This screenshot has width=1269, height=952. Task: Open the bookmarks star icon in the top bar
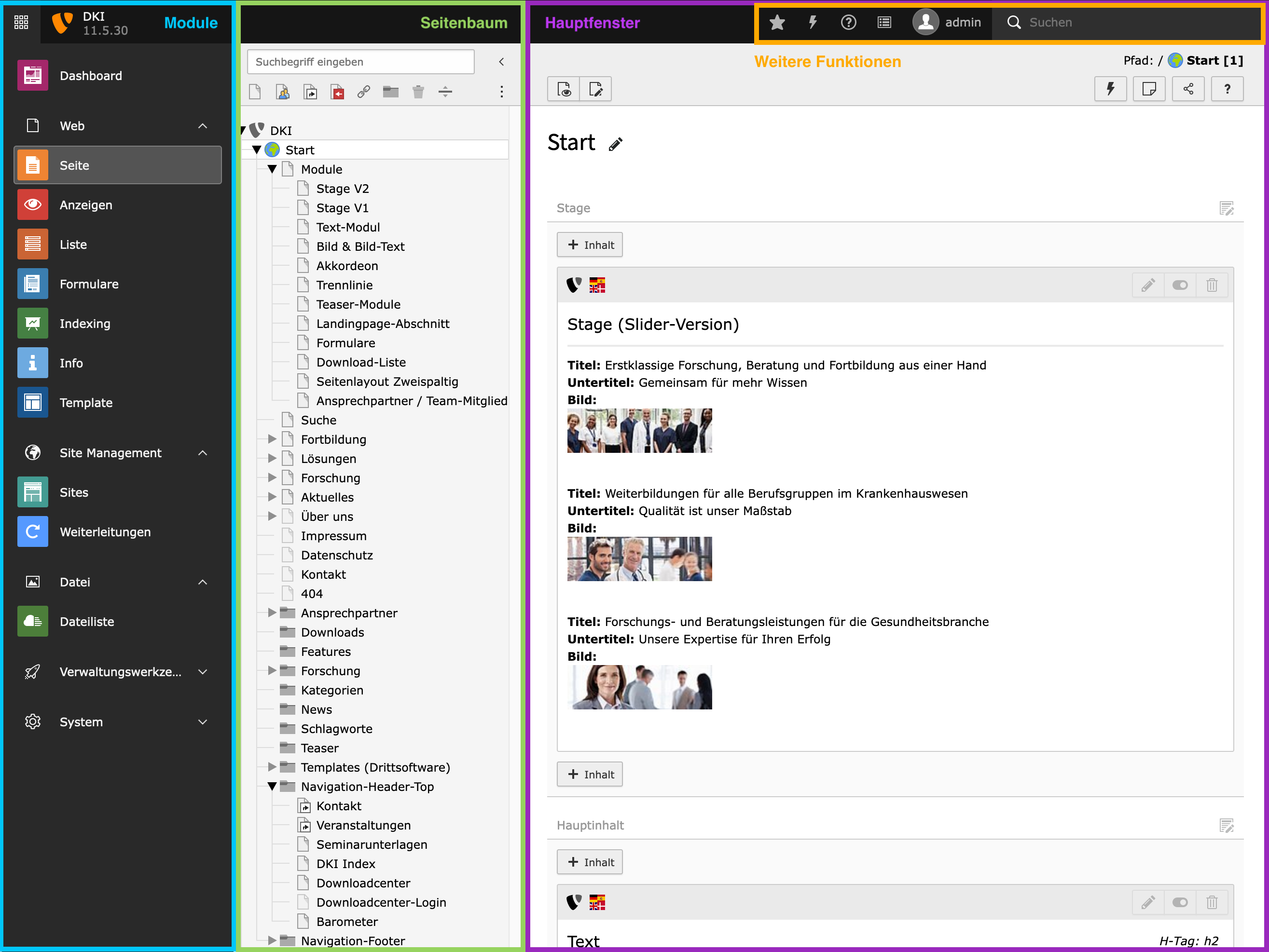[777, 22]
